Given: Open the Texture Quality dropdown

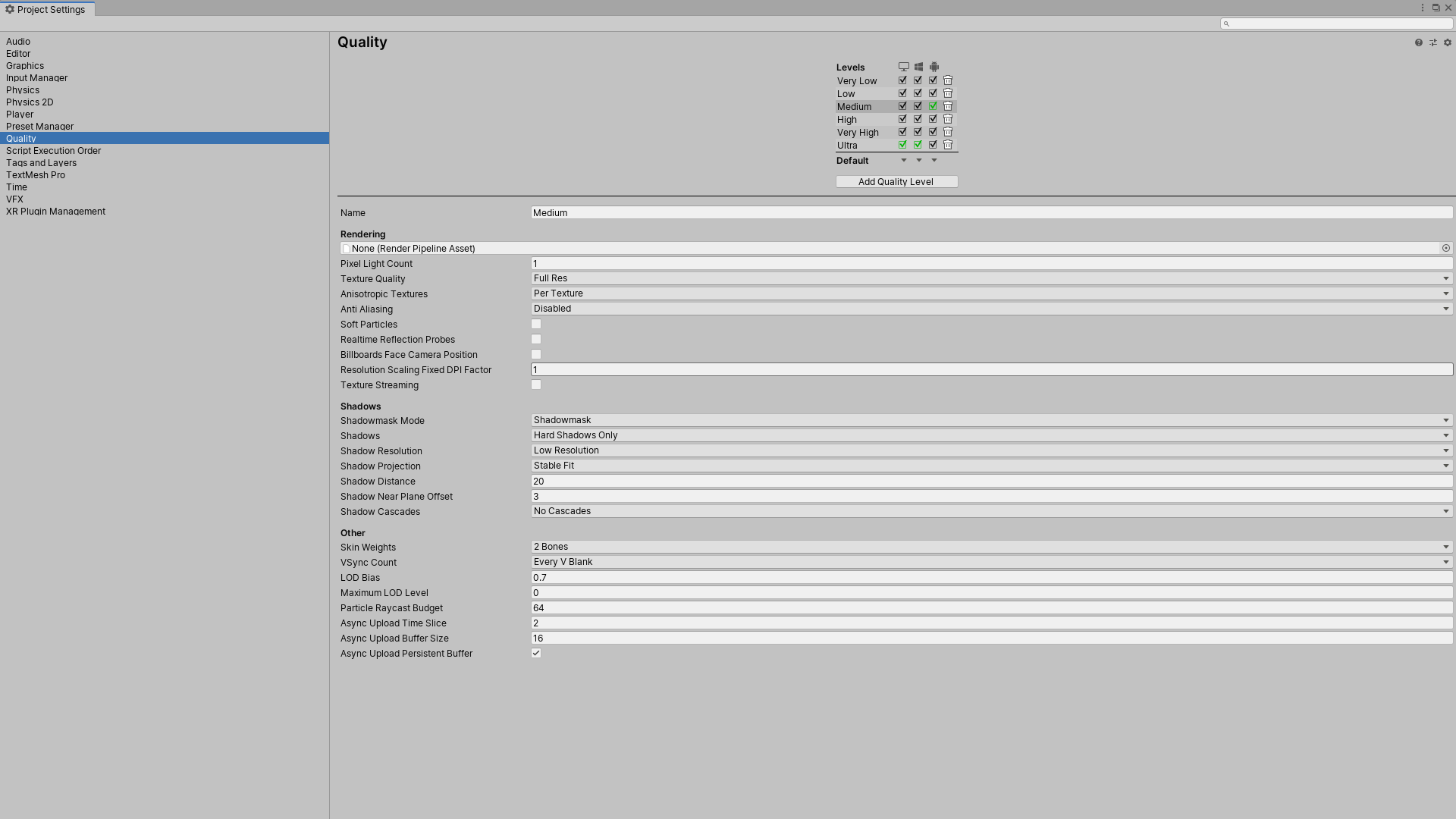Looking at the screenshot, I should click(991, 278).
